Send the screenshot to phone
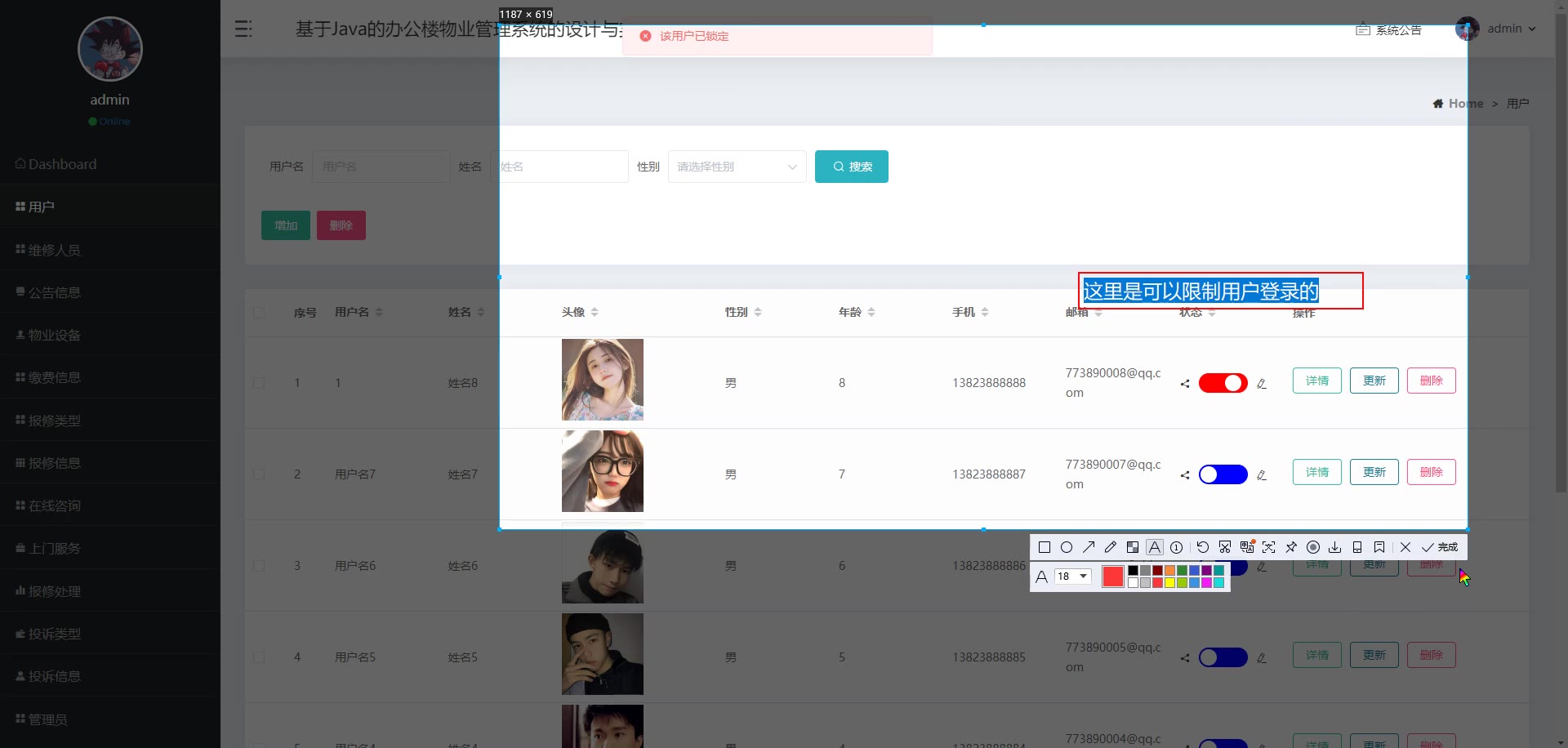 click(x=1357, y=547)
